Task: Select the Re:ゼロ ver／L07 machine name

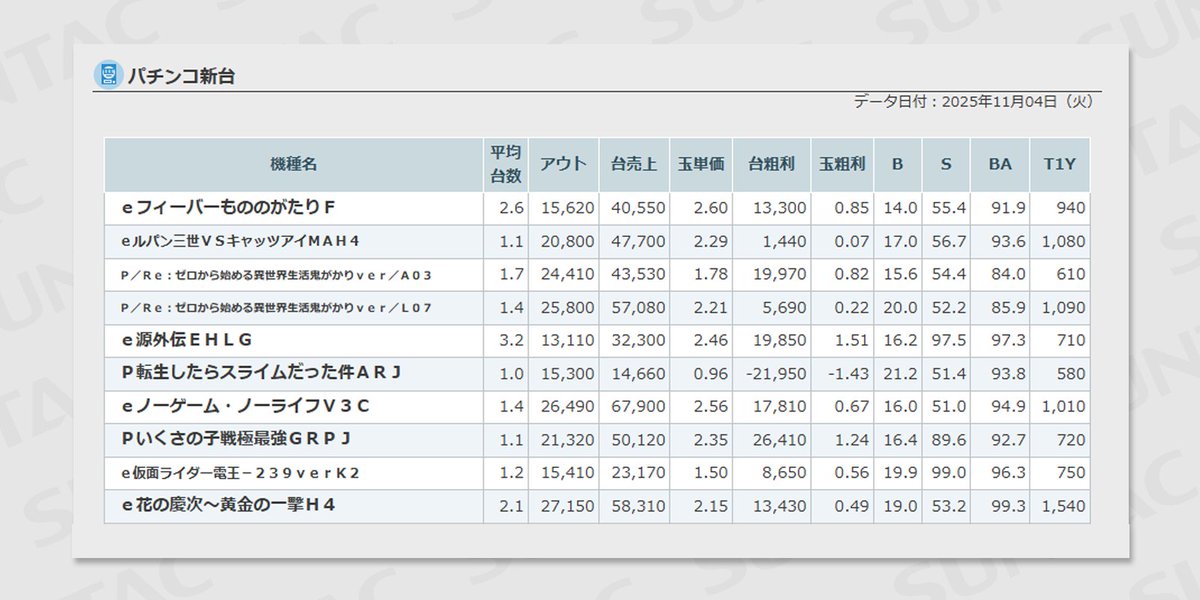Action: pyautogui.click(x=276, y=307)
